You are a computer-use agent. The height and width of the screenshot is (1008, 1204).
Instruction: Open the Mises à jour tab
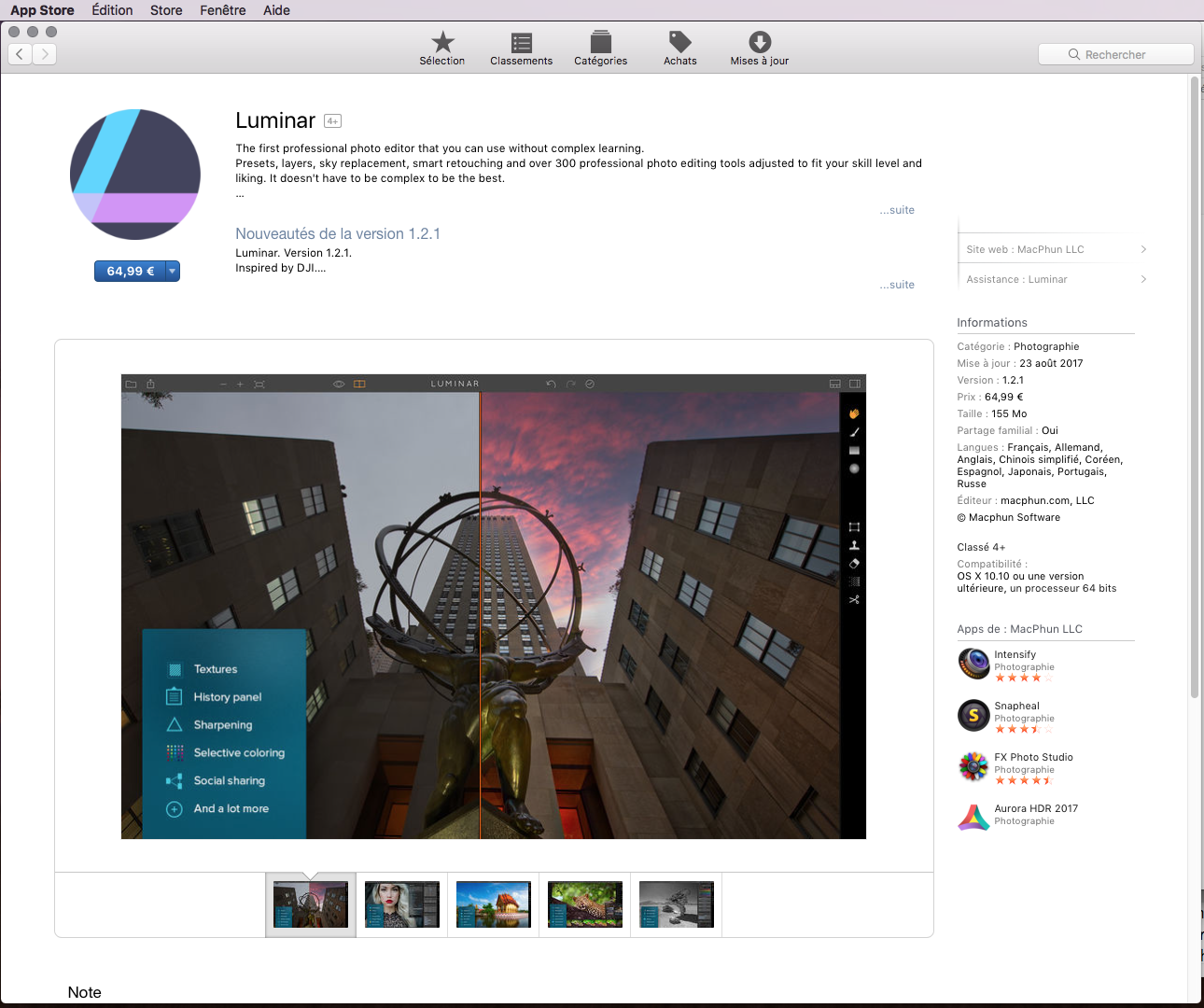[760, 49]
